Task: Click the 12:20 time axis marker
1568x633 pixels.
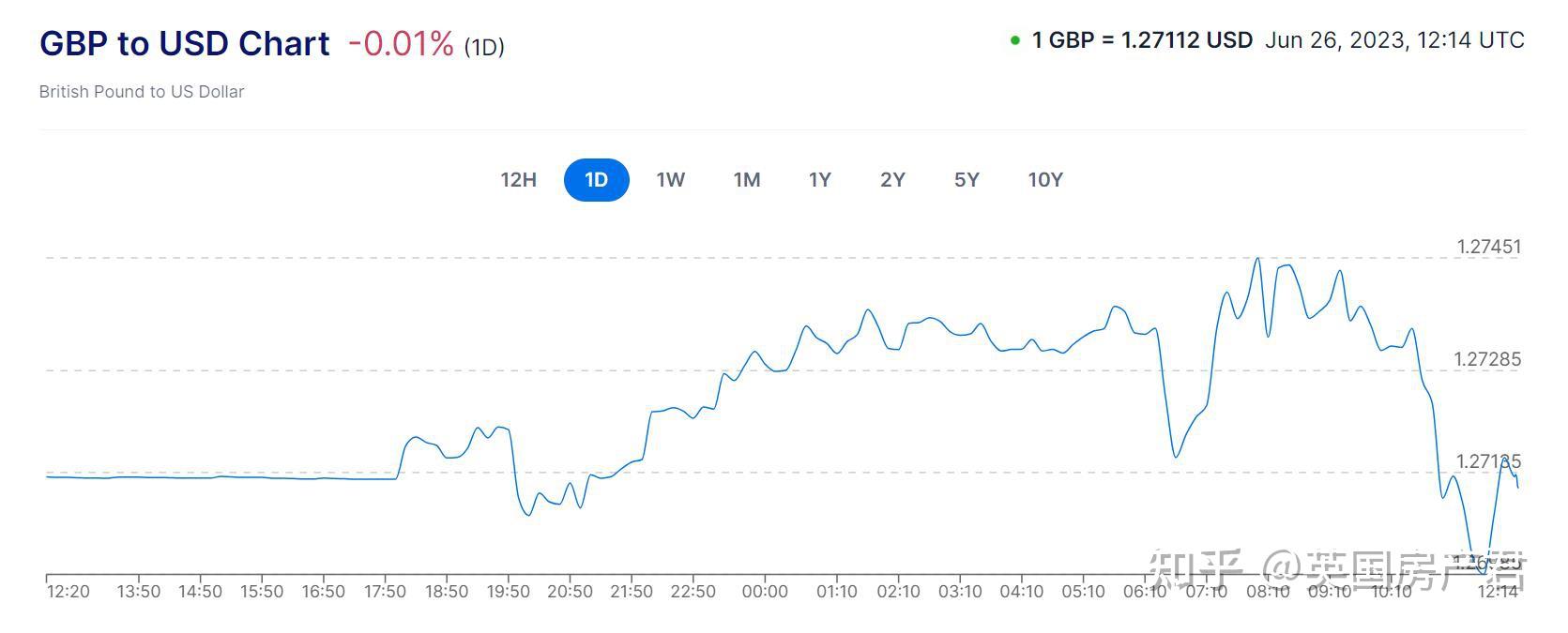Action: (x=68, y=592)
